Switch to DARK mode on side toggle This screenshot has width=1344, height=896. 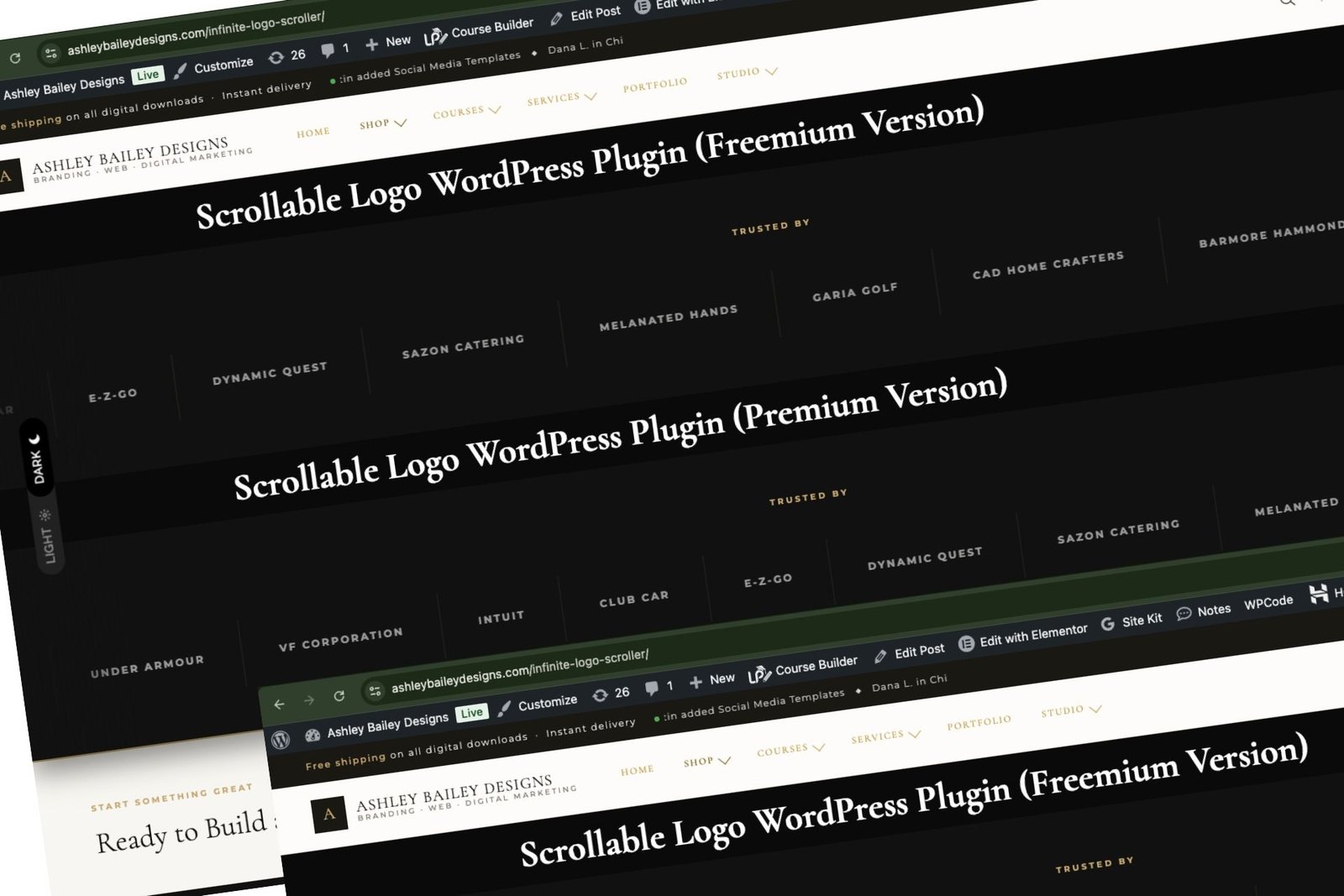[36, 458]
